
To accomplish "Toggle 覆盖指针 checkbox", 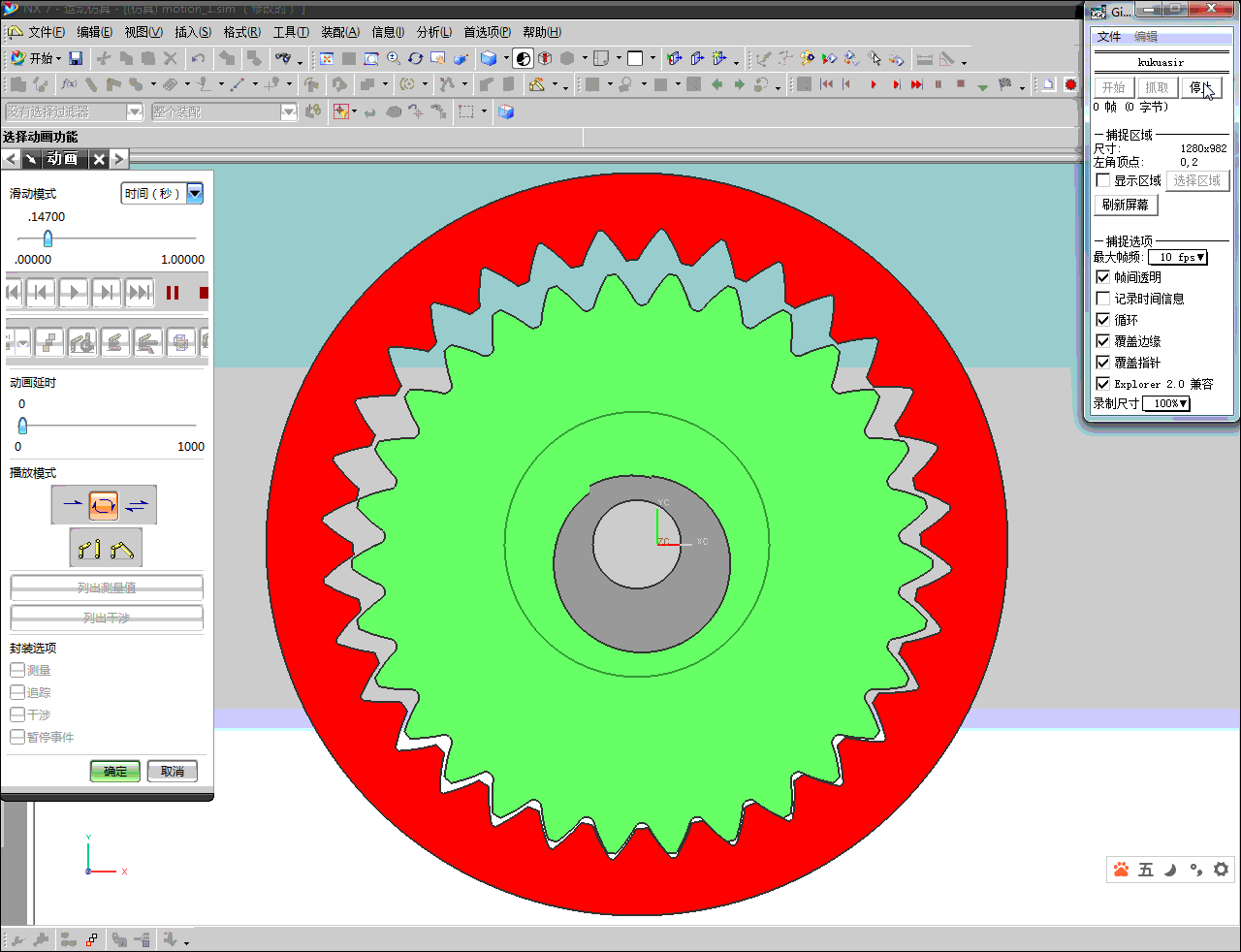I will [x=1103, y=363].
